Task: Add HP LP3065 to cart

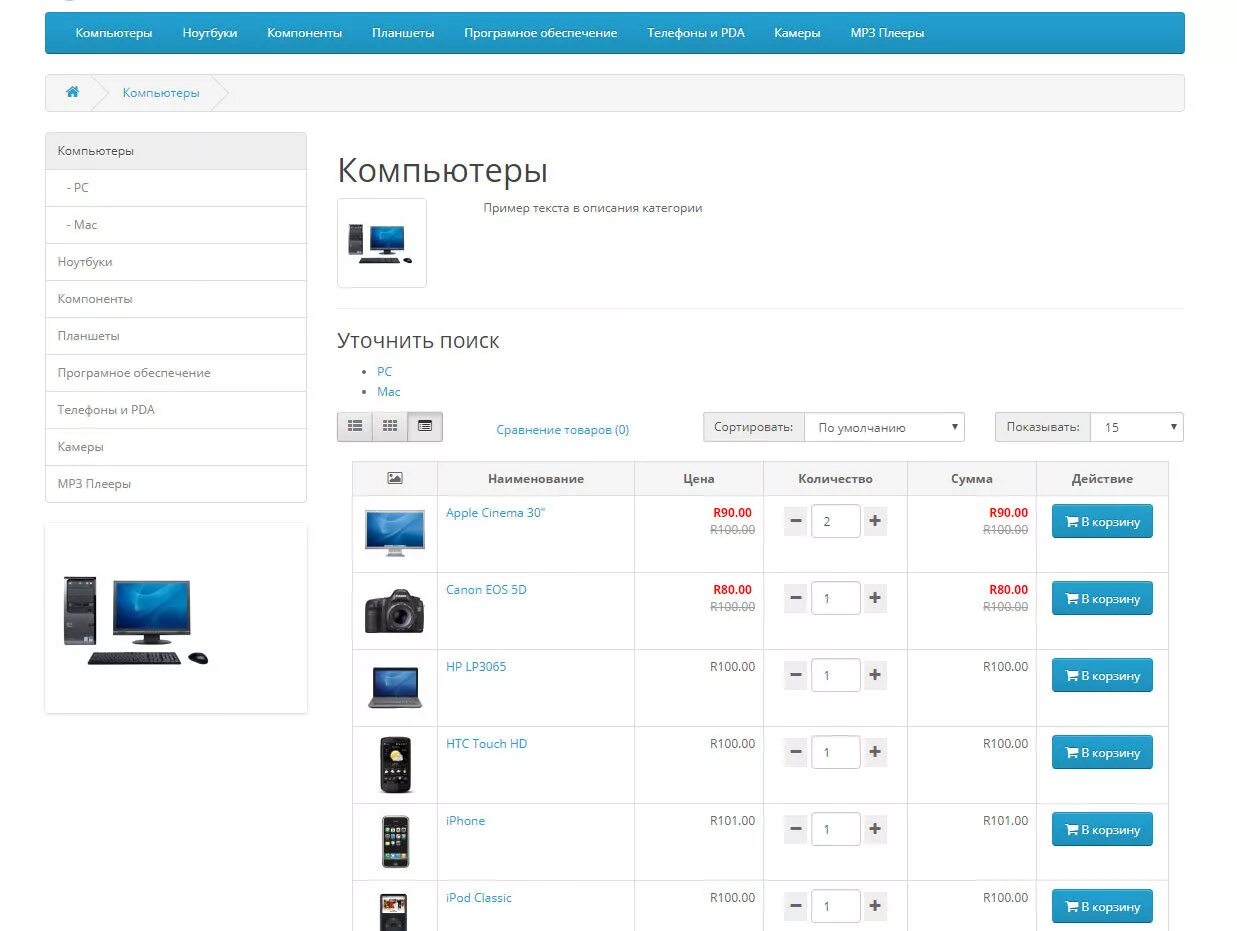Action: [1102, 675]
